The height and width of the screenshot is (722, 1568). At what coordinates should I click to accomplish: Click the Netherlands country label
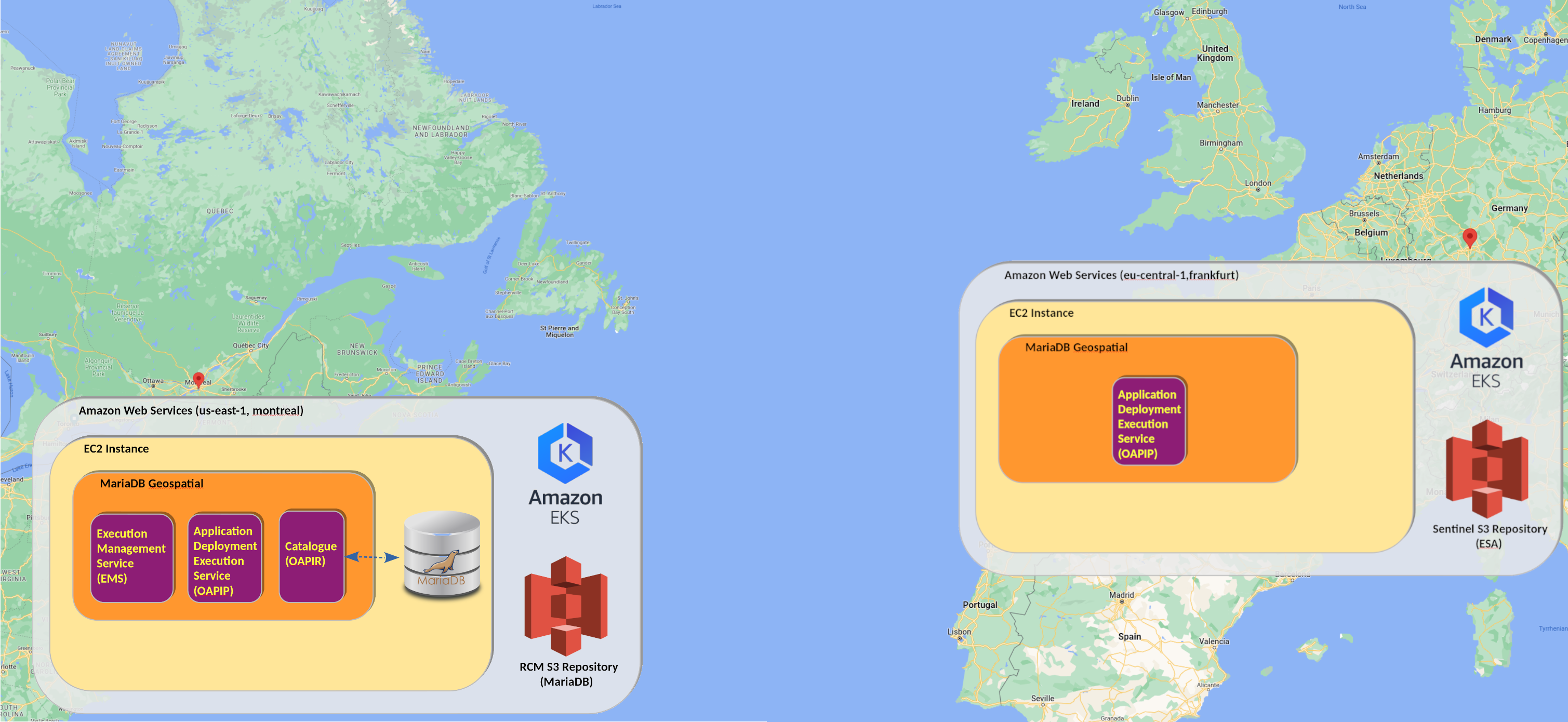[x=1398, y=176]
